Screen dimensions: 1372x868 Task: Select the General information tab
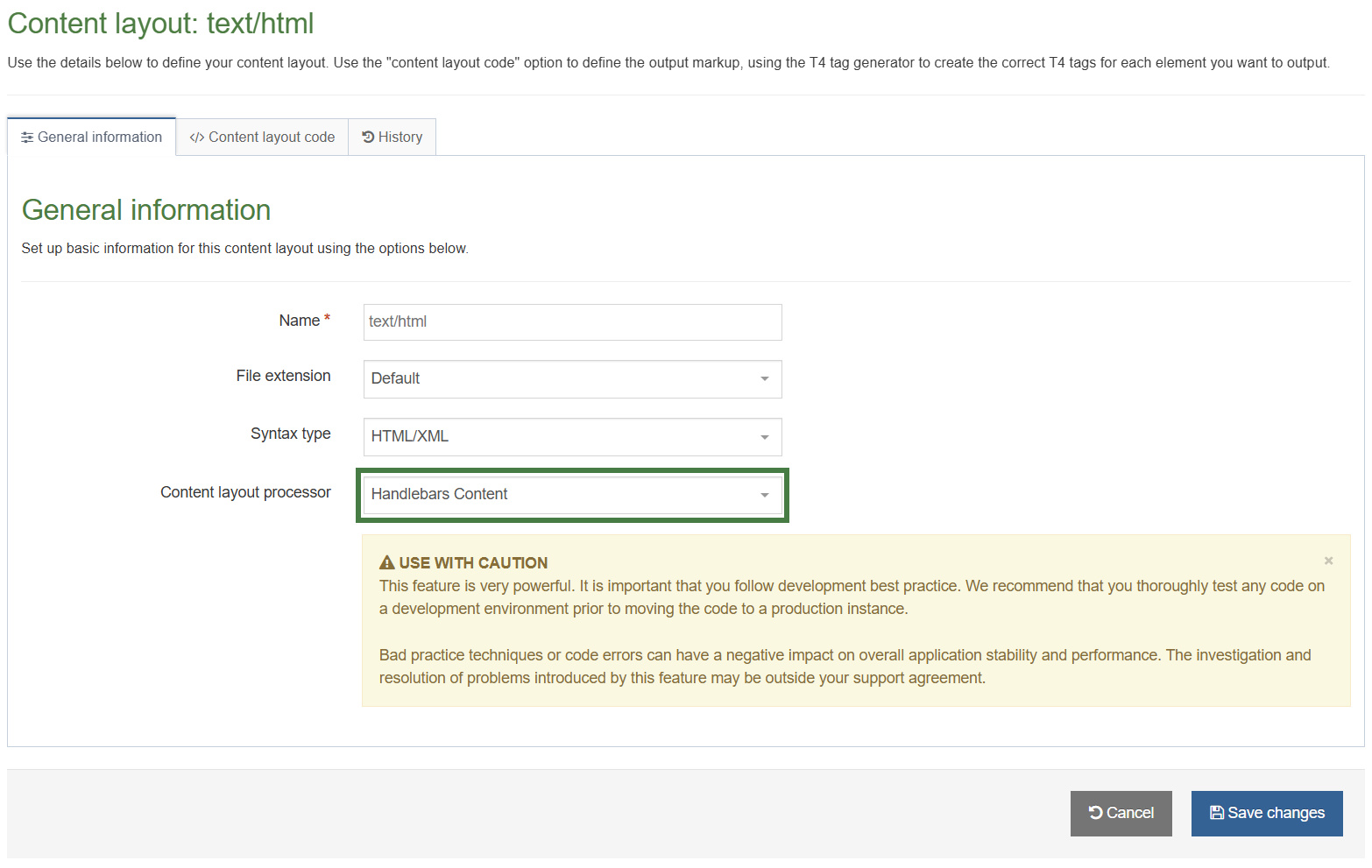pos(92,138)
